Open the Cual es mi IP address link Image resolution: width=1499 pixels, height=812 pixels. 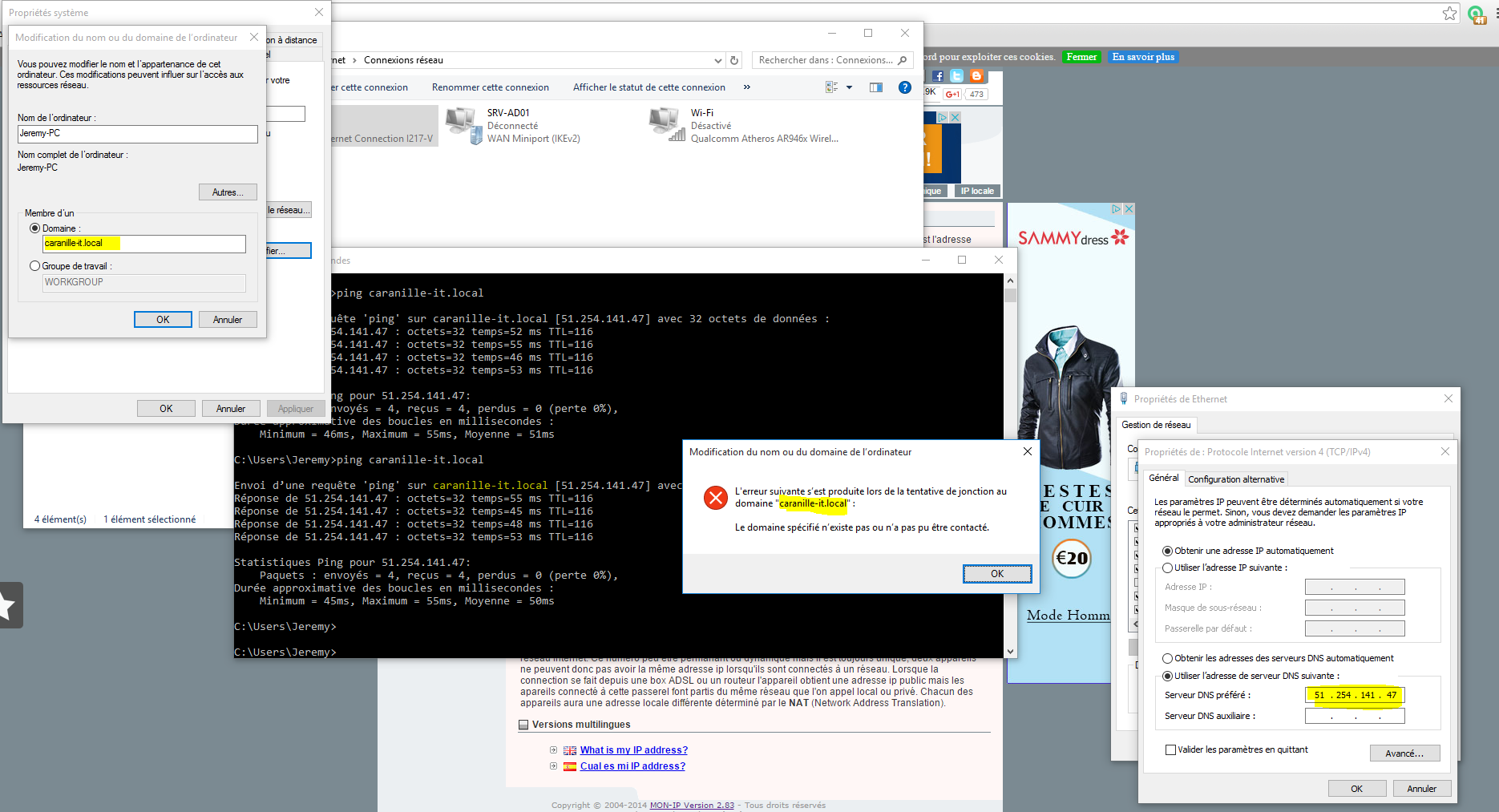(632, 766)
